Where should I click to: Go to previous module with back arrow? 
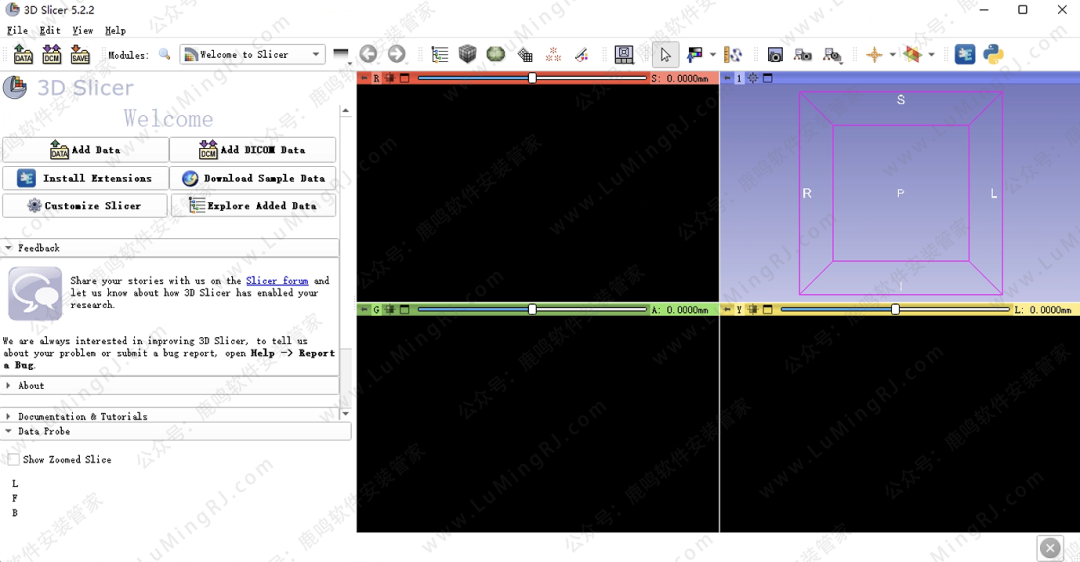tap(368, 54)
